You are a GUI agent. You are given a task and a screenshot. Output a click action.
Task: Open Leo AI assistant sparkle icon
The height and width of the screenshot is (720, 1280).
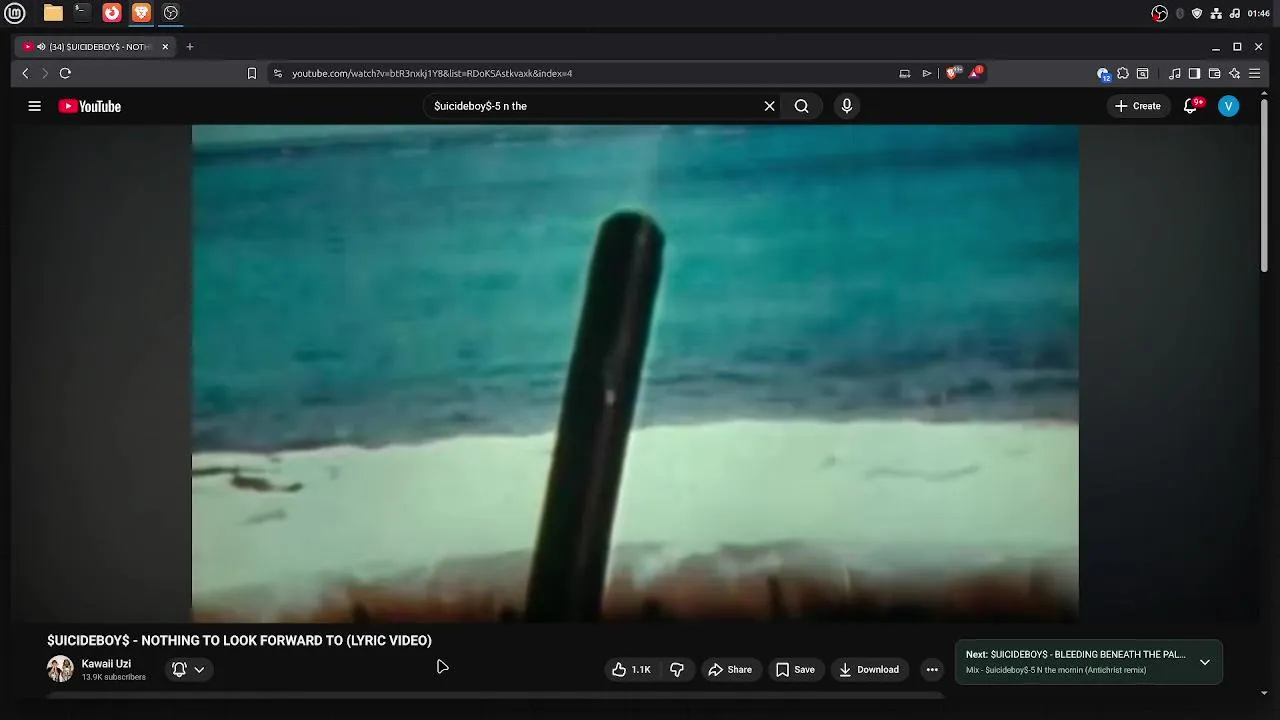[1235, 73]
